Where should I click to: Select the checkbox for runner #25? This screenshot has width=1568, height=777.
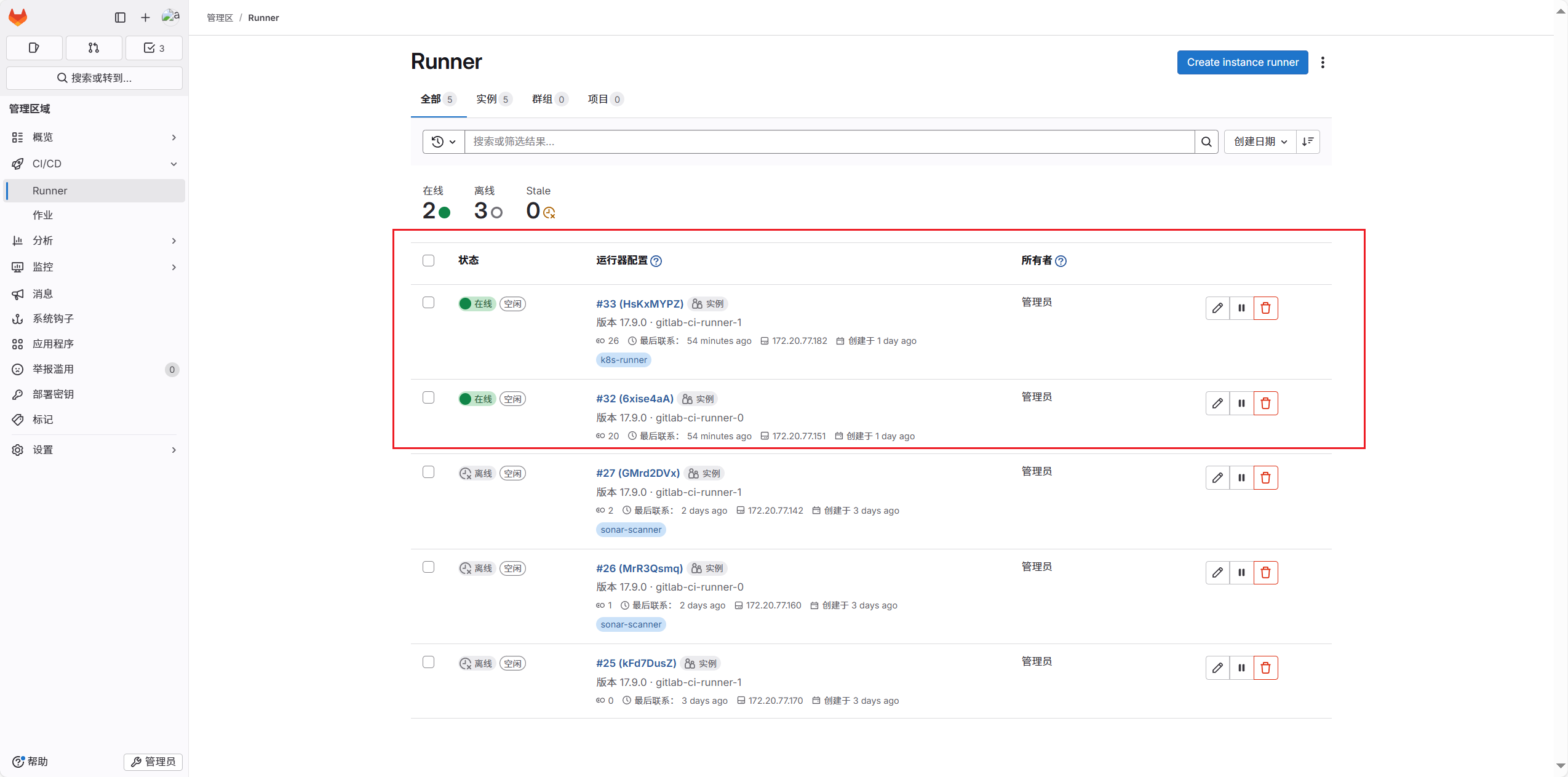428,661
